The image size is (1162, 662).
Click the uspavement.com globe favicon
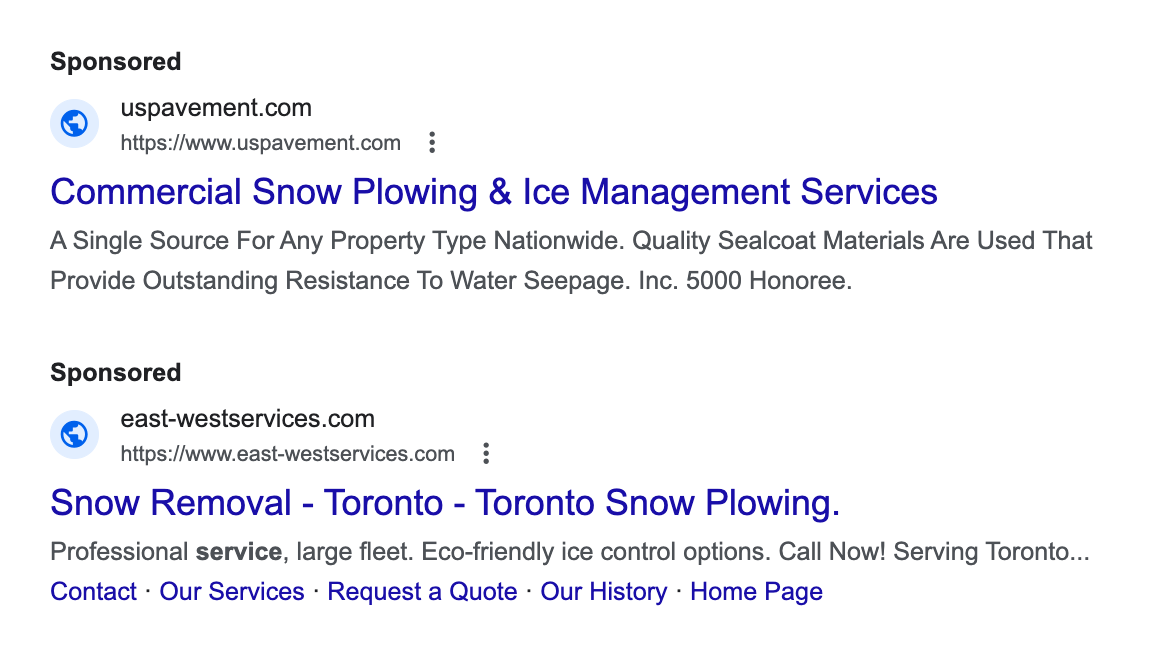coord(75,124)
